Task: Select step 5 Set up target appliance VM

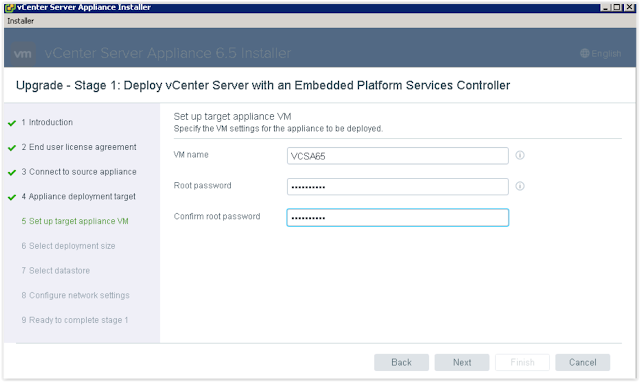Action: [75, 221]
